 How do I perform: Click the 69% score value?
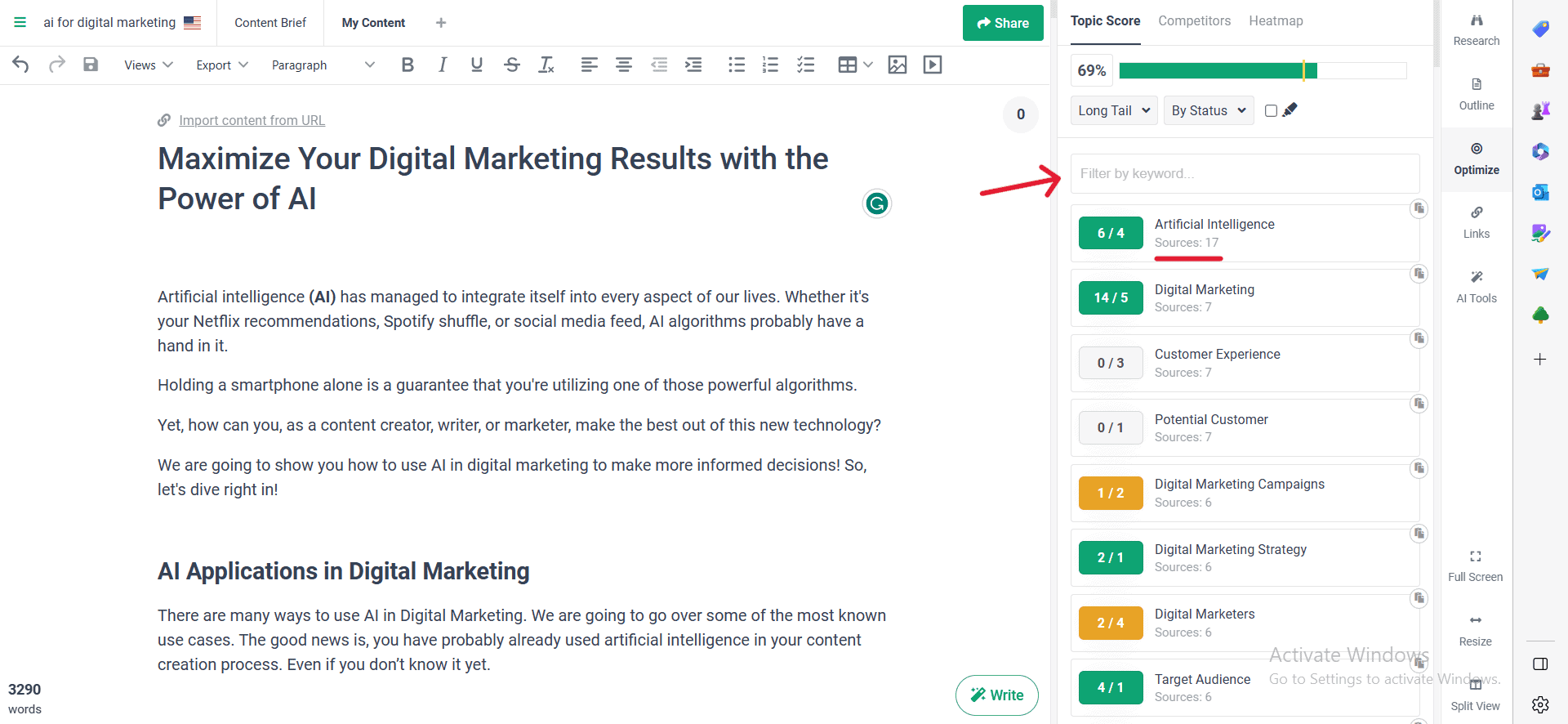(x=1092, y=71)
